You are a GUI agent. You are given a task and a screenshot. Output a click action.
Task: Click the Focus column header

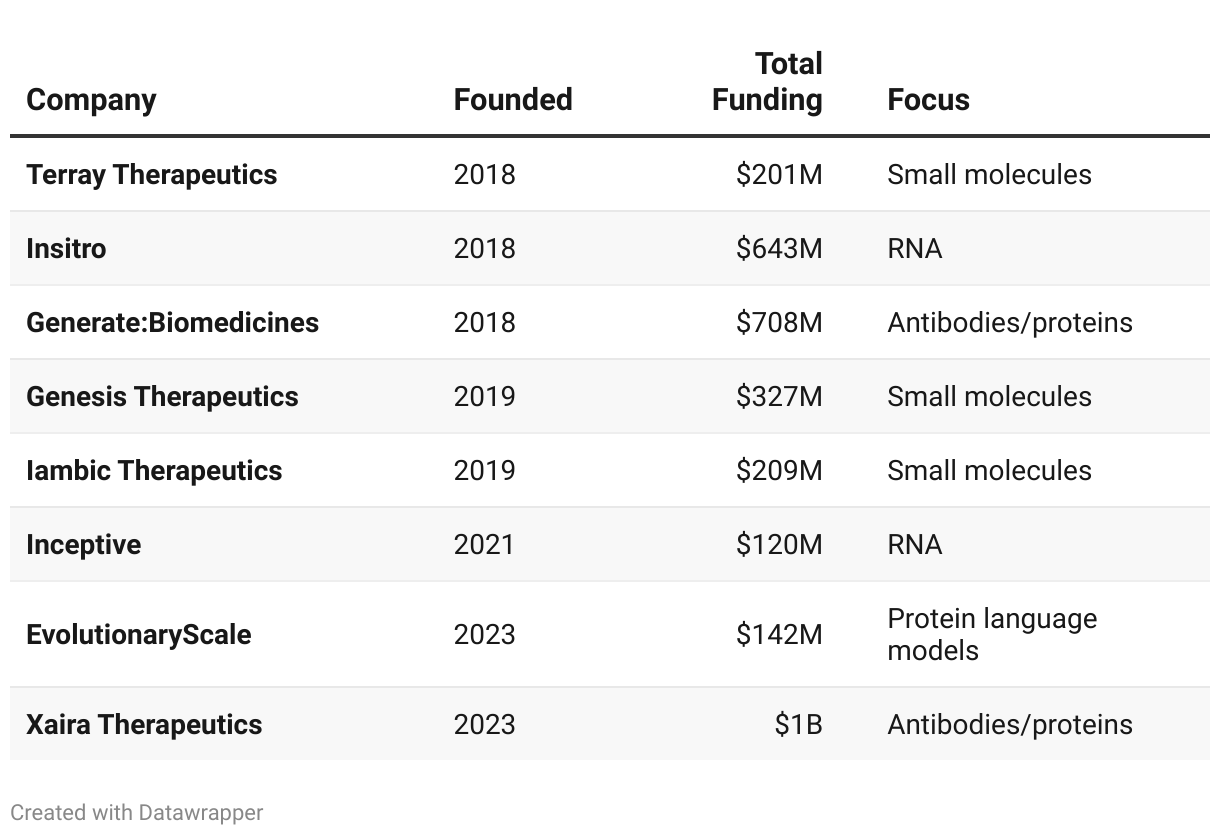click(928, 100)
